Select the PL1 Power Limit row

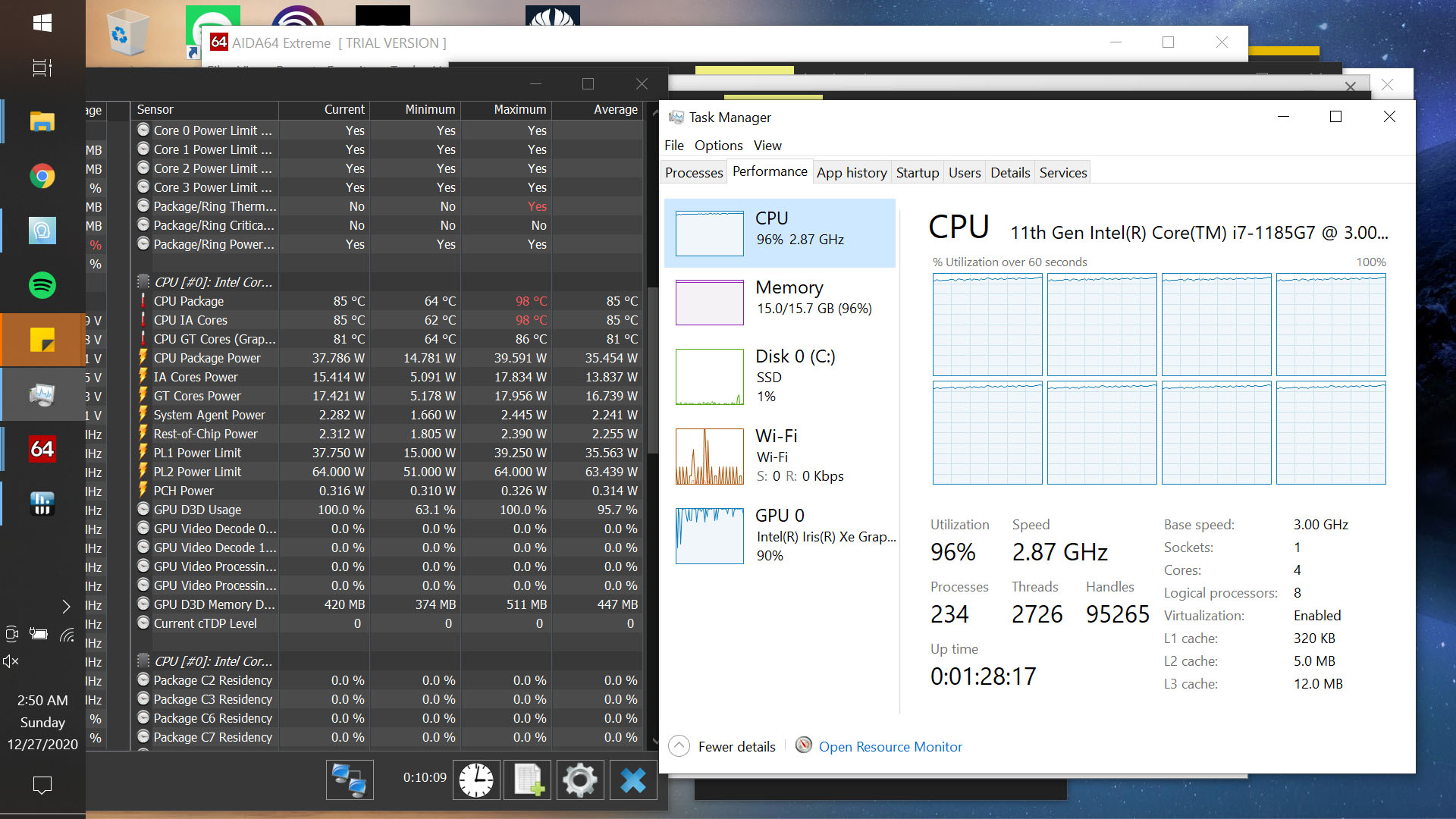(387, 453)
